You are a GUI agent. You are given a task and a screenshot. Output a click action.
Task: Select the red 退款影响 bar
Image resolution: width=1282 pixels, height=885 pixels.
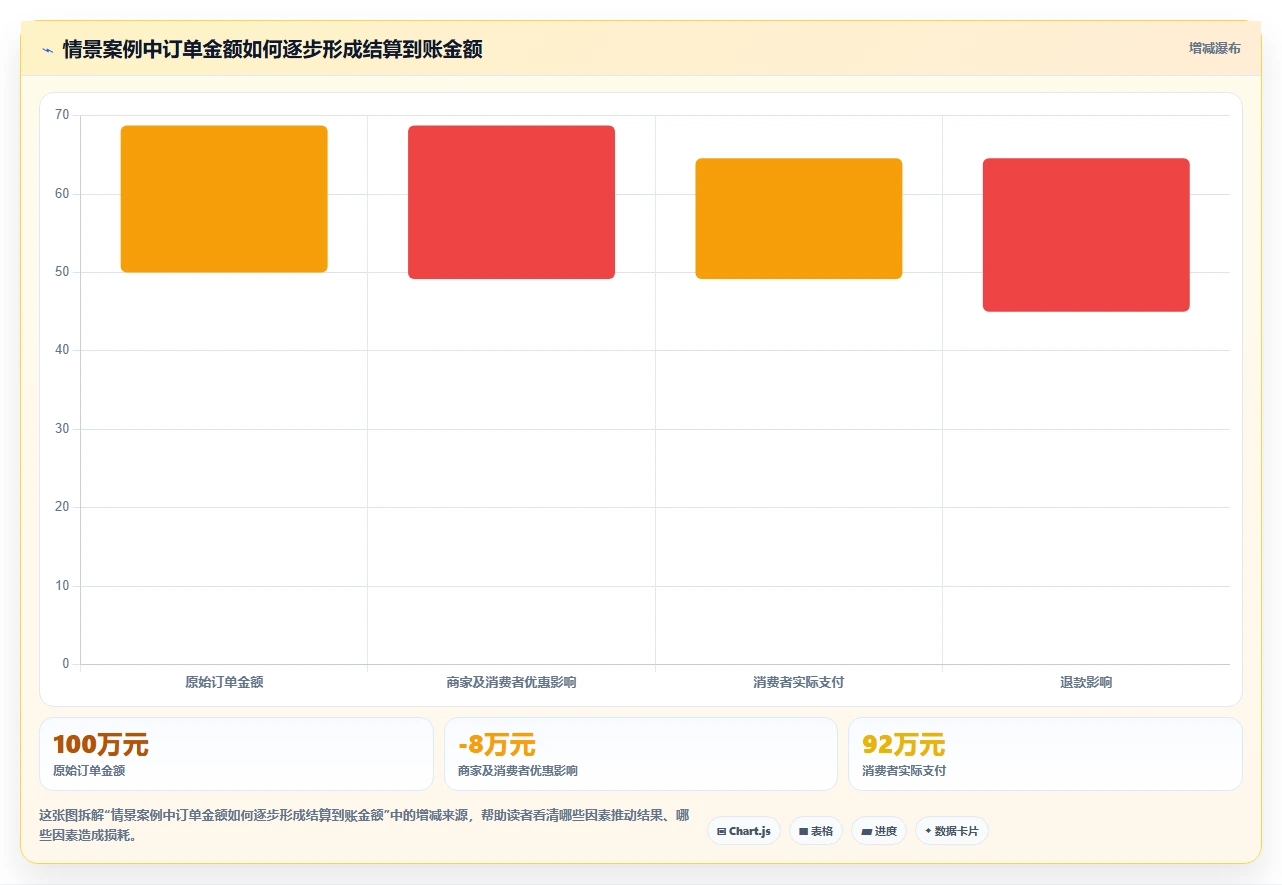1086,235
